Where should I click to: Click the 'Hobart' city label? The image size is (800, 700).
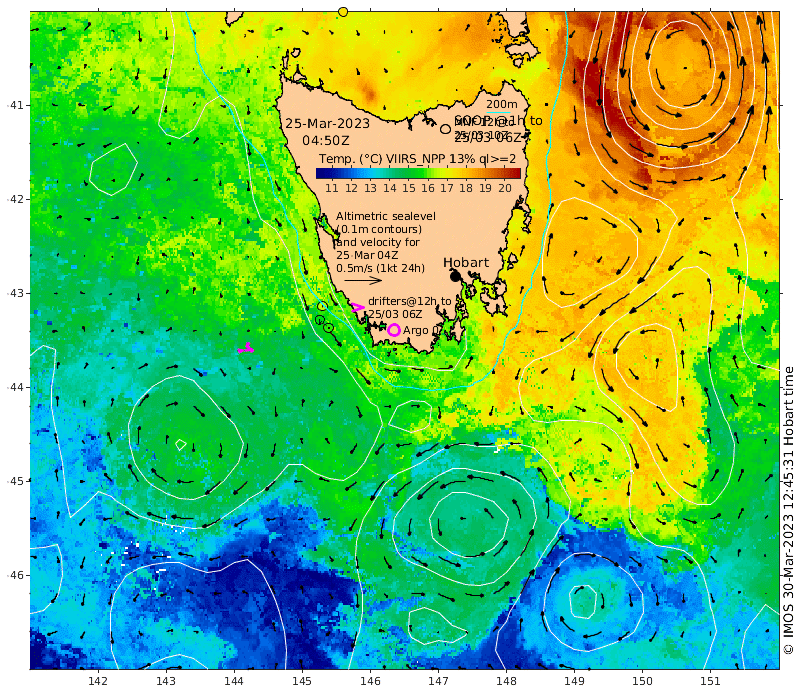[466, 263]
